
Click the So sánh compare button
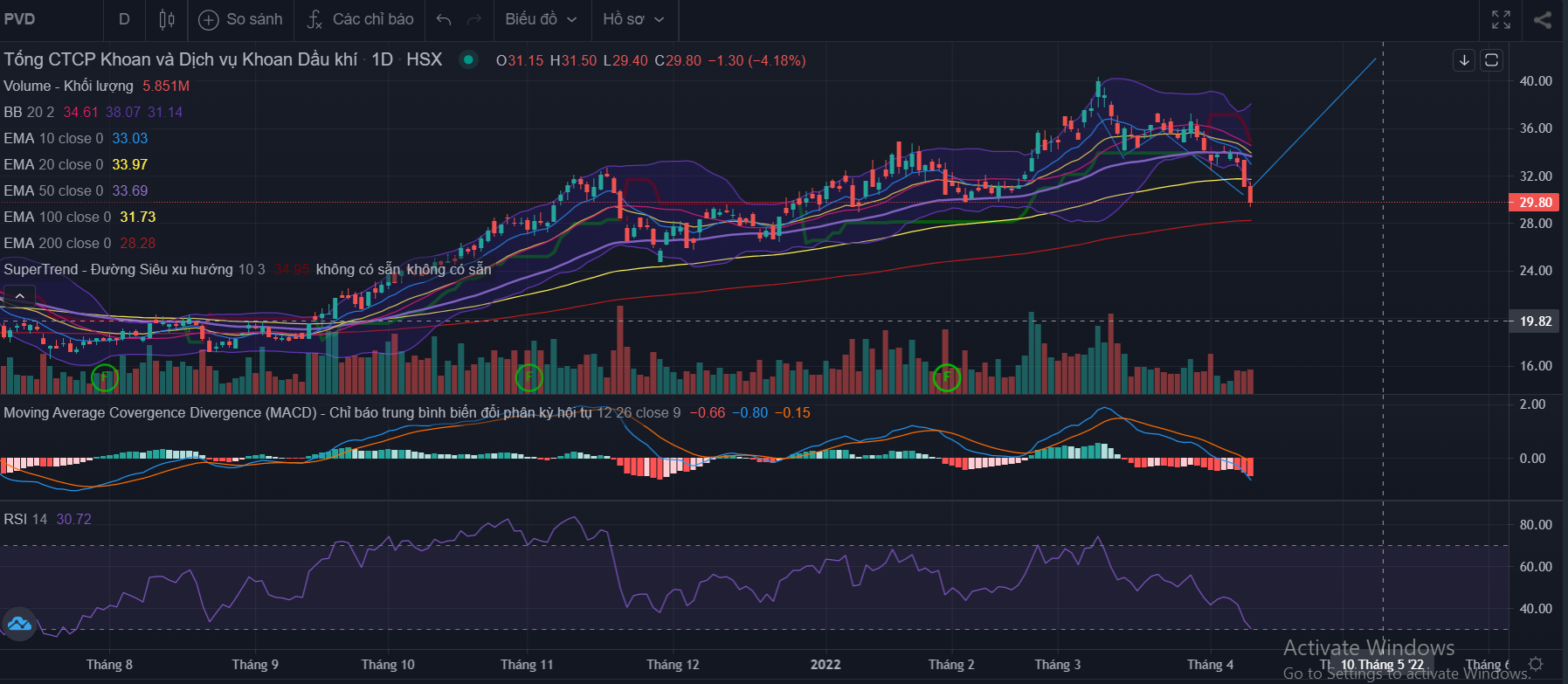click(x=241, y=19)
